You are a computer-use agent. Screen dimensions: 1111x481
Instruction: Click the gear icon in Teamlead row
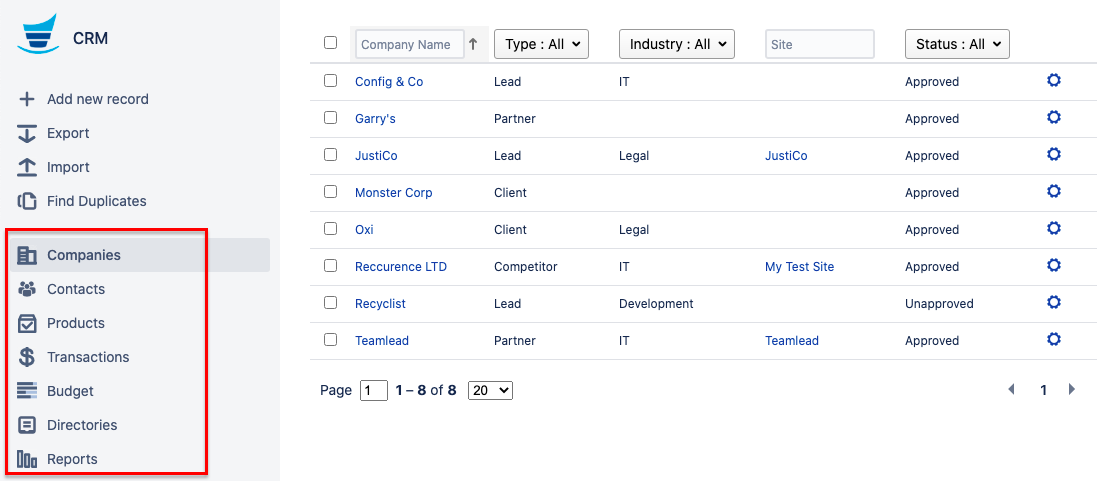(1053, 340)
